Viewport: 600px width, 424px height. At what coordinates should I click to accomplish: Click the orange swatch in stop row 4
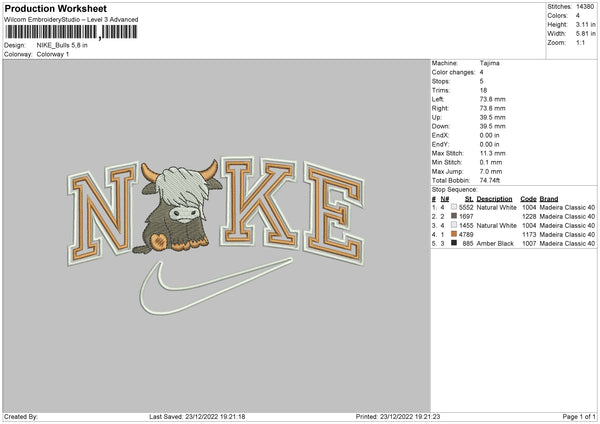point(454,234)
